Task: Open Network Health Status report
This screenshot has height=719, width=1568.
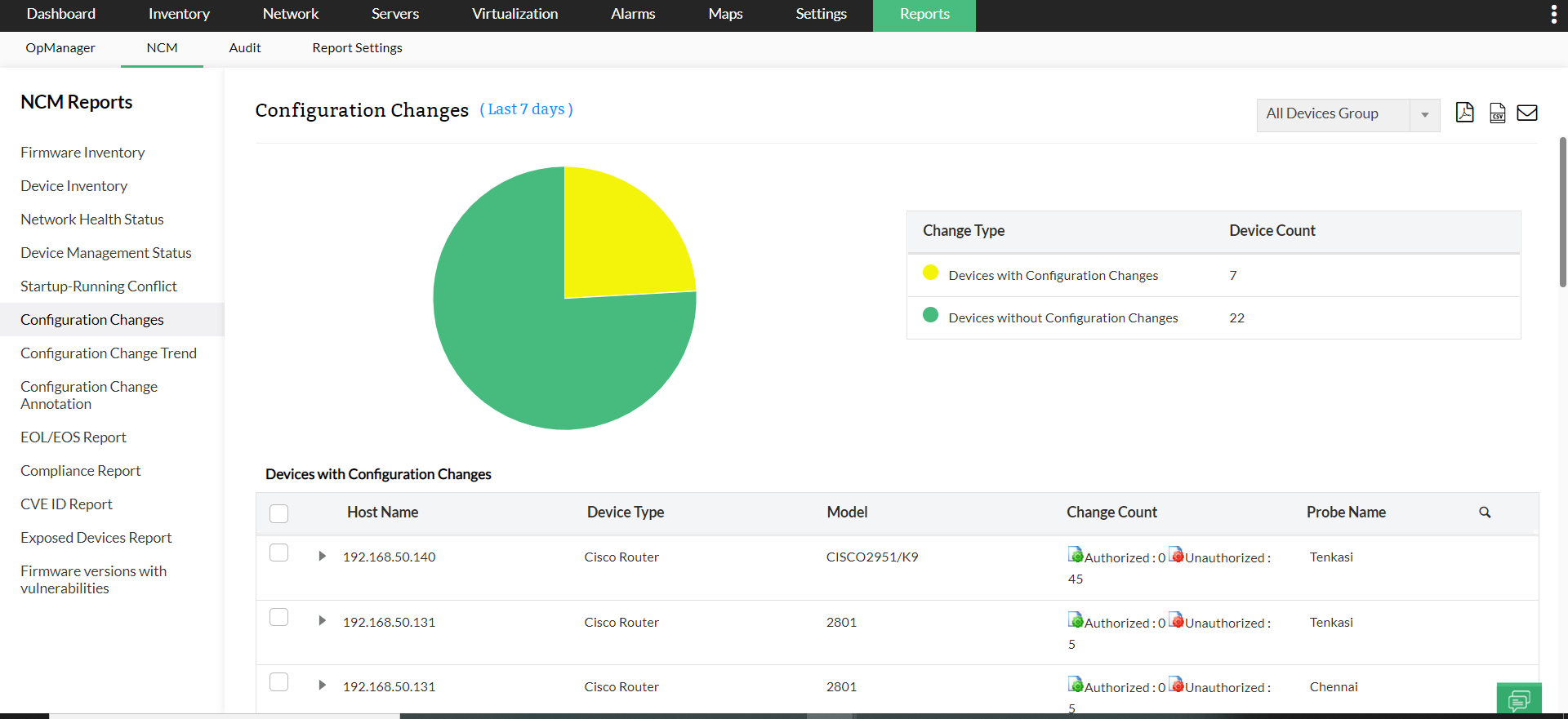Action: pyautogui.click(x=92, y=220)
